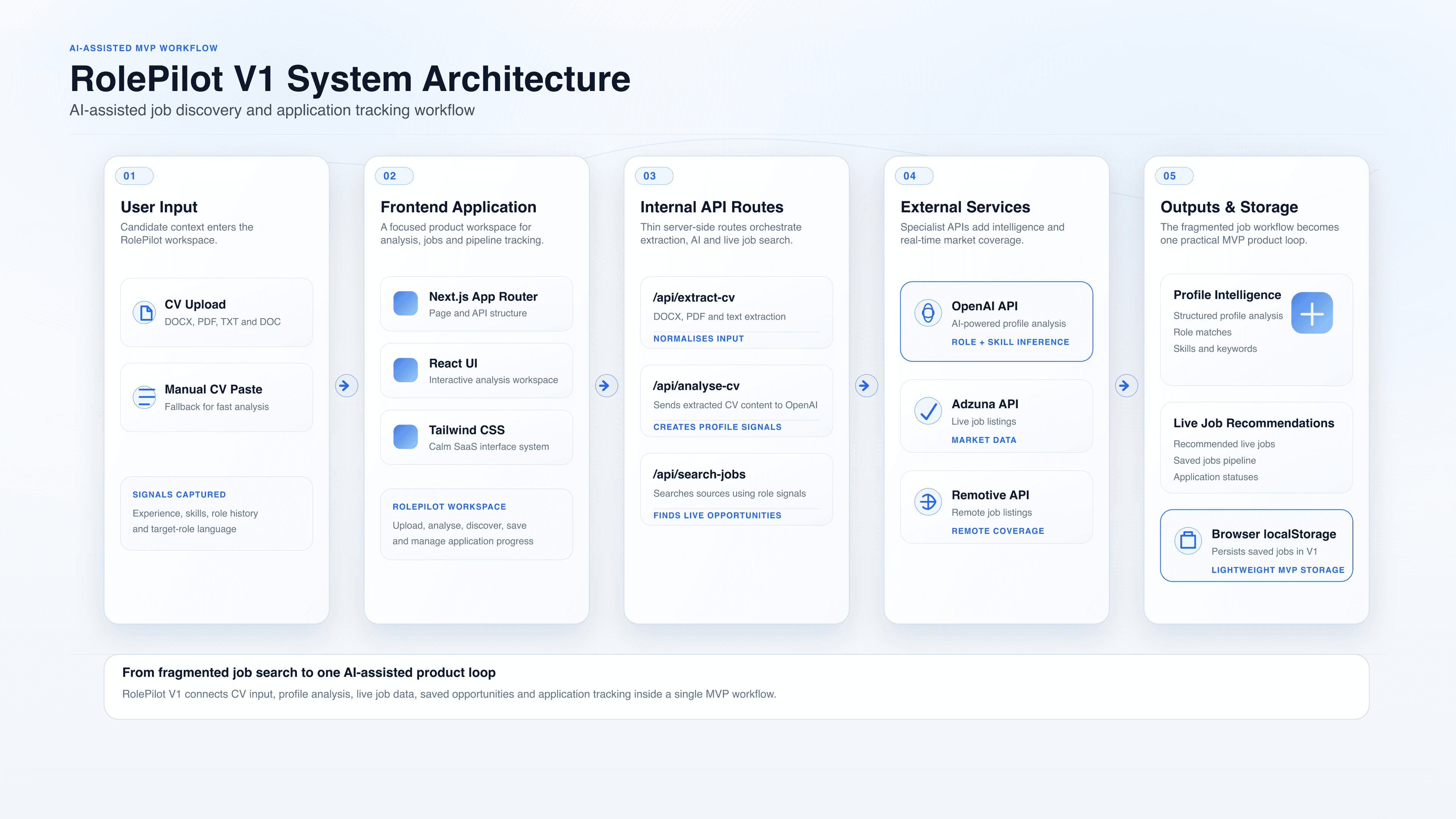Click arrow between Internal API Routes and External Services
The height and width of the screenshot is (819, 1456).
(x=866, y=386)
